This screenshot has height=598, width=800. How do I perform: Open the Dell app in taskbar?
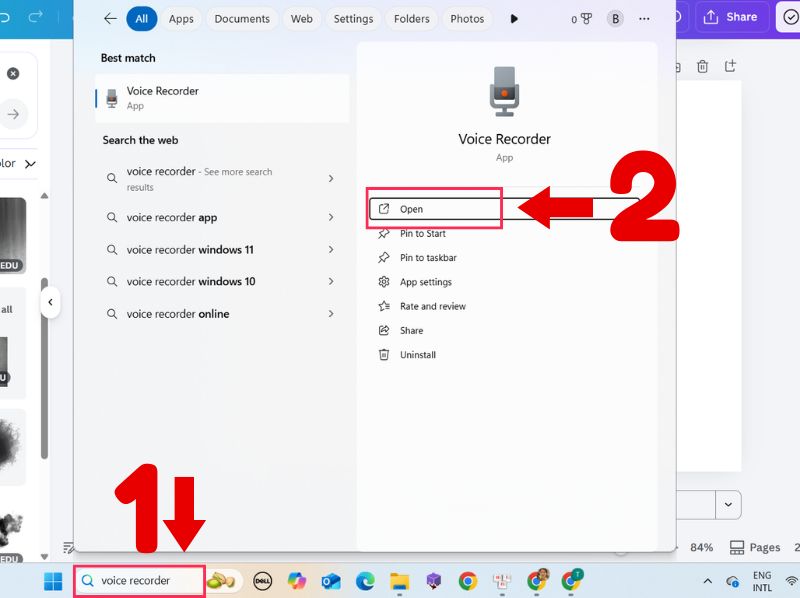(263, 581)
